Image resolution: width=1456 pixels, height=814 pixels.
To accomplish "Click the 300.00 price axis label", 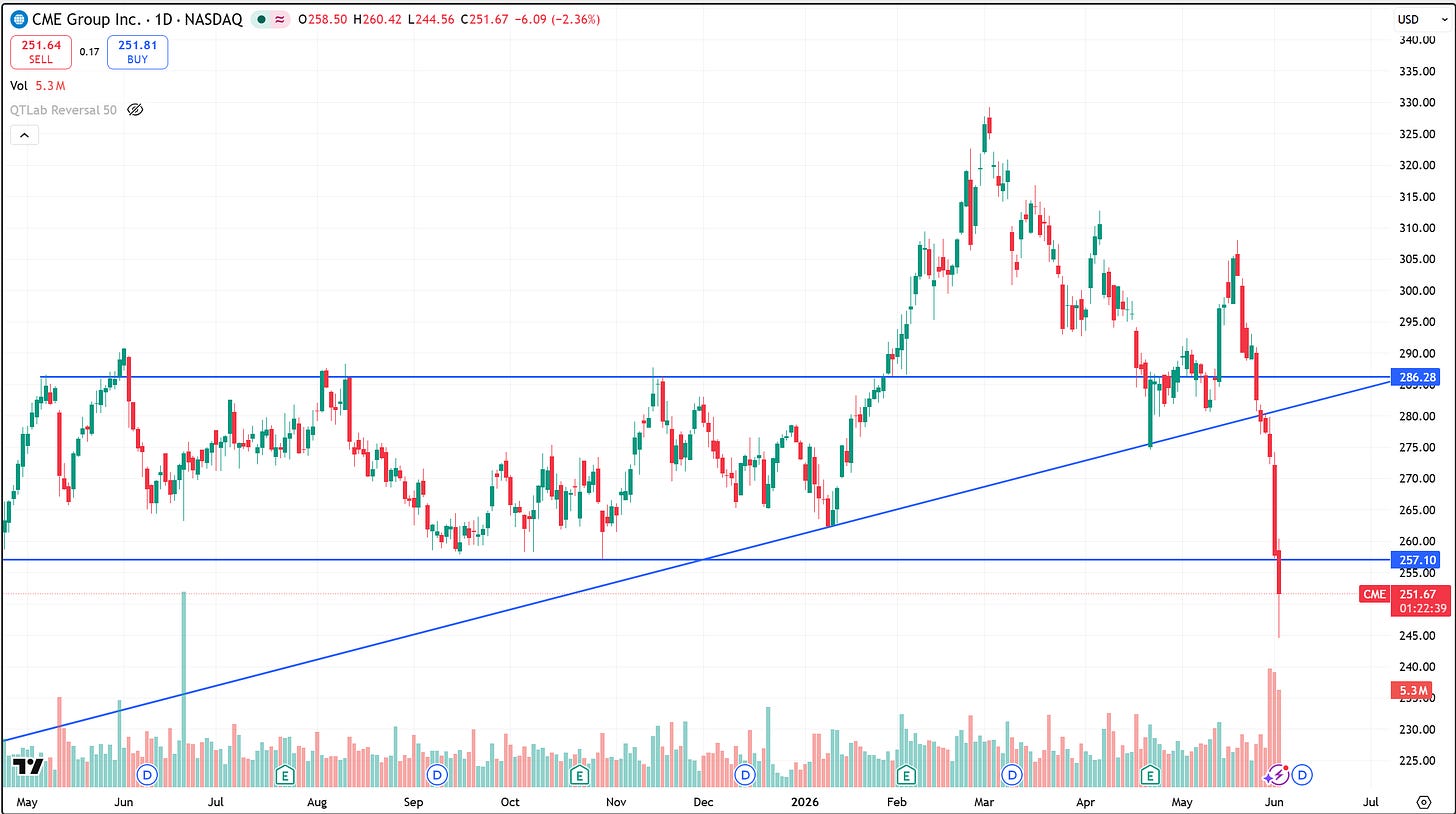I will tap(1417, 291).
